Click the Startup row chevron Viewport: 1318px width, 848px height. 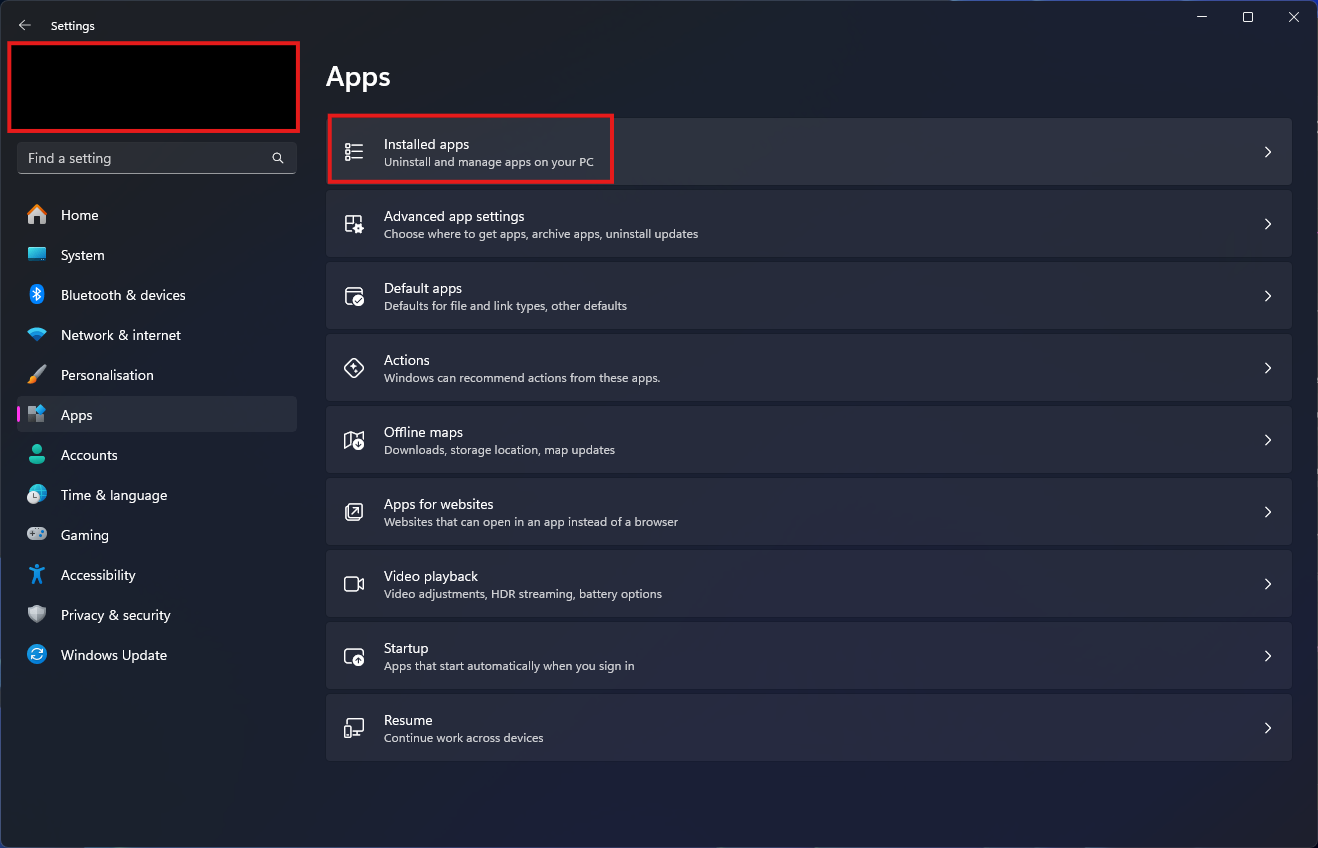[x=1267, y=656]
